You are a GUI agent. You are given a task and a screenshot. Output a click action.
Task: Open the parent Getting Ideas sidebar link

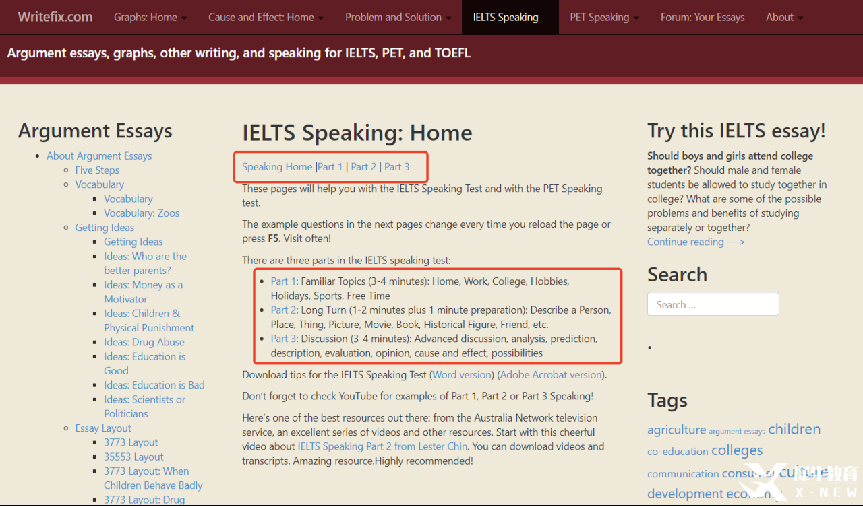point(105,227)
